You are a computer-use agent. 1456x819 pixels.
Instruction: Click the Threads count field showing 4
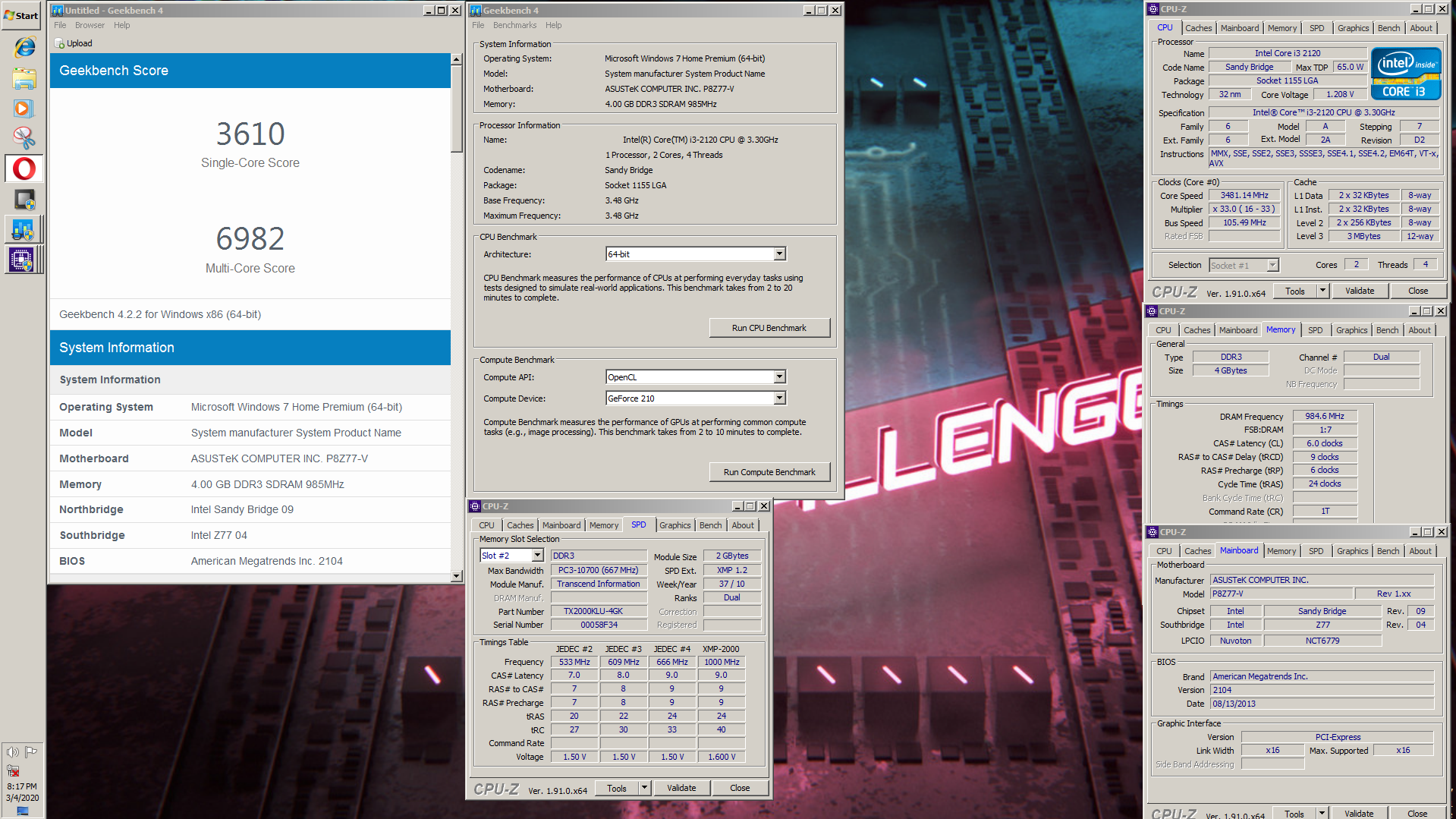coord(1425,264)
